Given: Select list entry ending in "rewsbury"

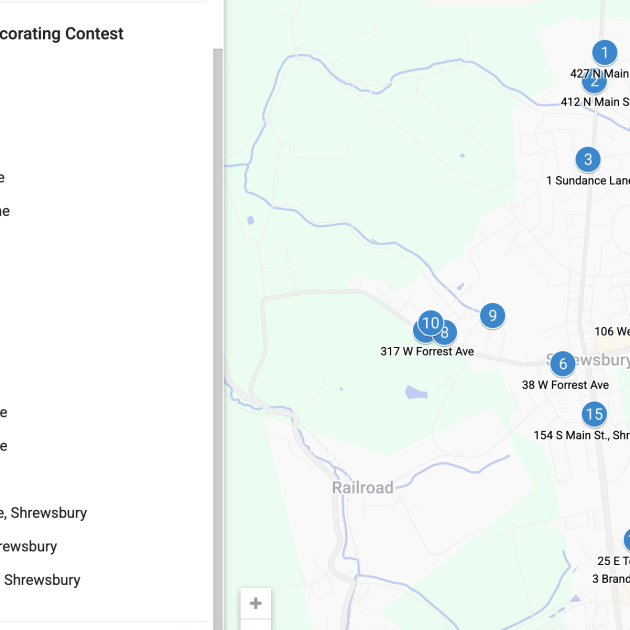Looking at the screenshot, I should coord(29,546).
